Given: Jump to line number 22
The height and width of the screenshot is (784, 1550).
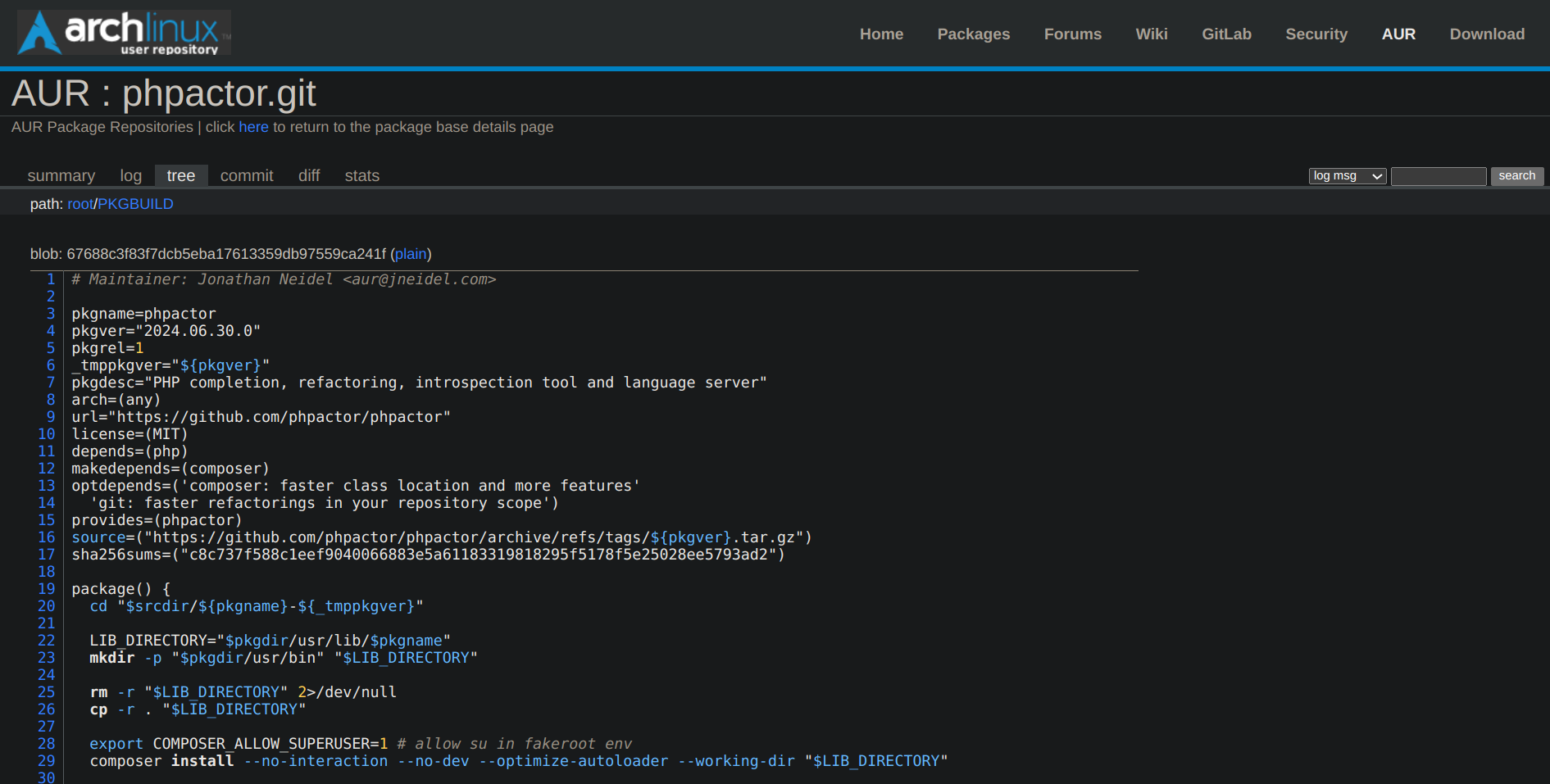Looking at the screenshot, I should coord(47,641).
